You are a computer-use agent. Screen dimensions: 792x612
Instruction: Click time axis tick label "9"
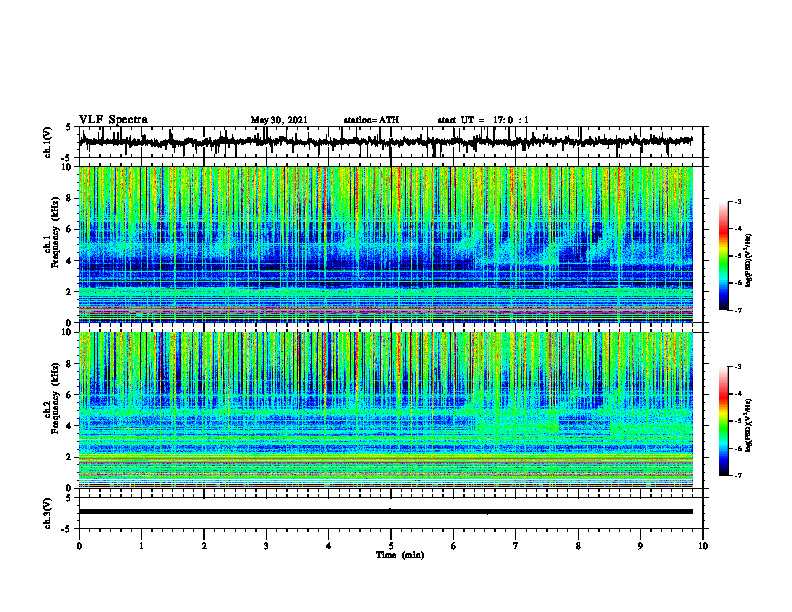tap(640, 546)
